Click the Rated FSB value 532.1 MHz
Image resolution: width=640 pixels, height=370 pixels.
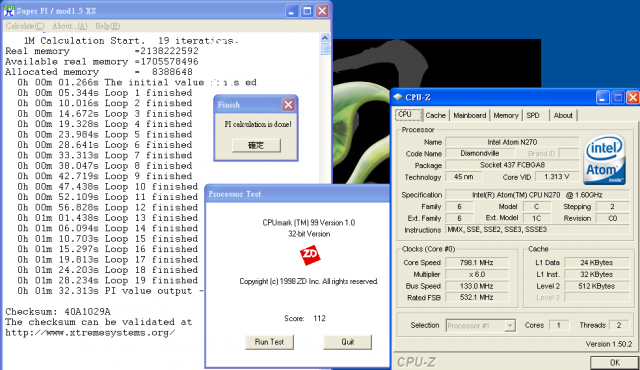[x=477, y=297]
